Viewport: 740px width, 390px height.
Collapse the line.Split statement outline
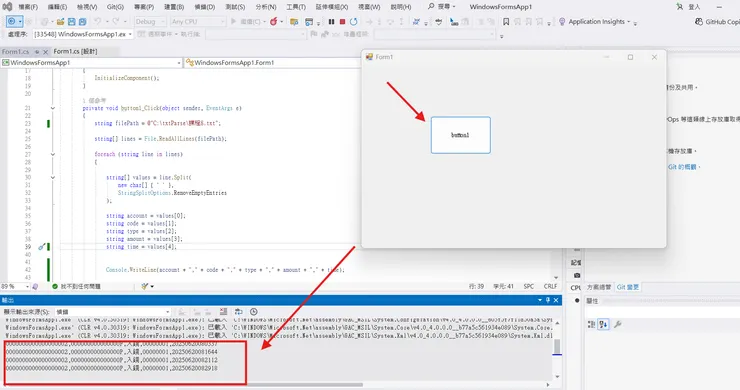click(53, 178)
